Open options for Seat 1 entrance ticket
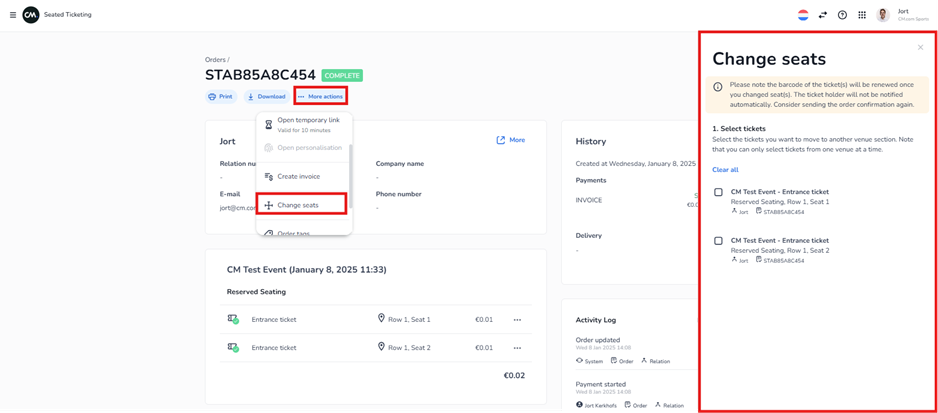 pos(517,320)
